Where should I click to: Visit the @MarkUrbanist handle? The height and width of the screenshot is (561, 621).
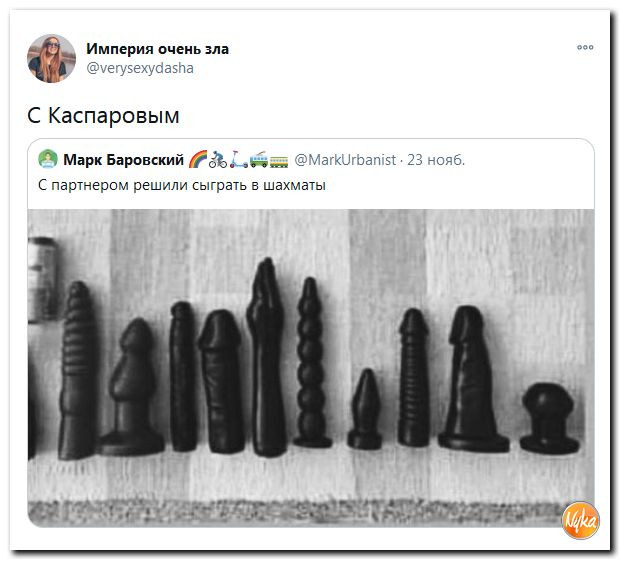pyautogui.click(x=345, y=160)
